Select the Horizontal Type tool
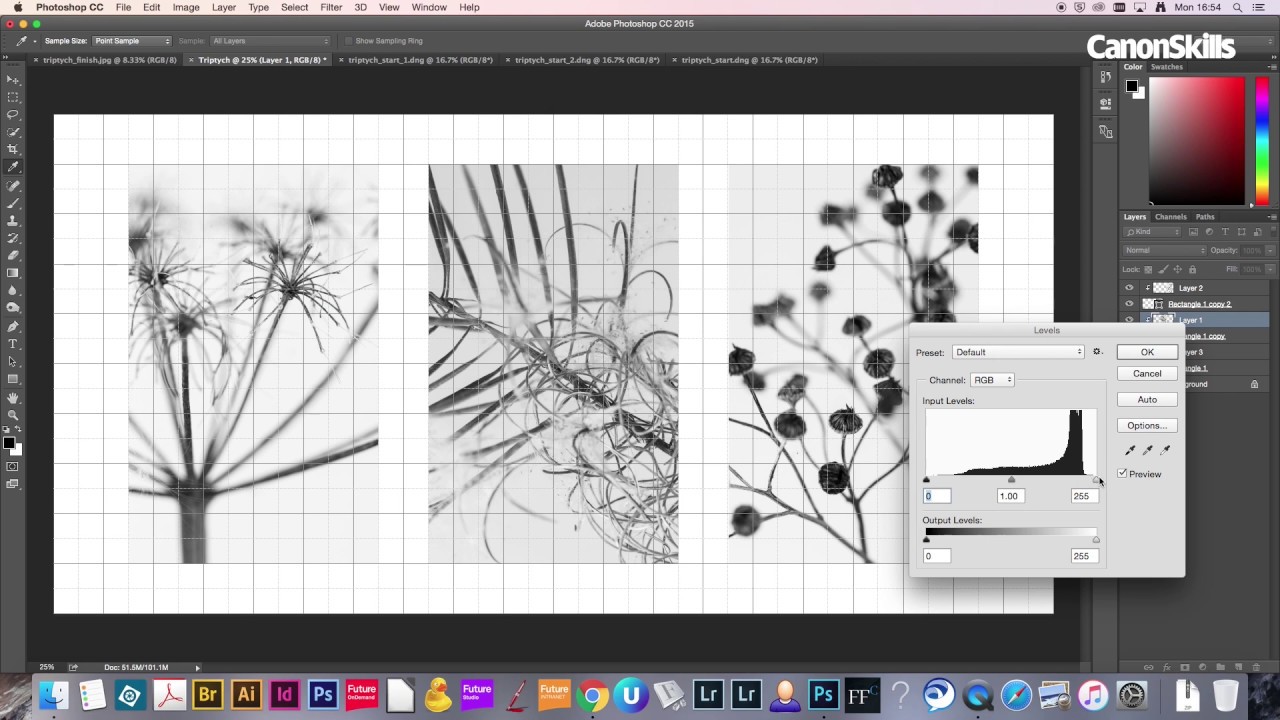This screenshot has width=1280, height=720. (13, 344)
